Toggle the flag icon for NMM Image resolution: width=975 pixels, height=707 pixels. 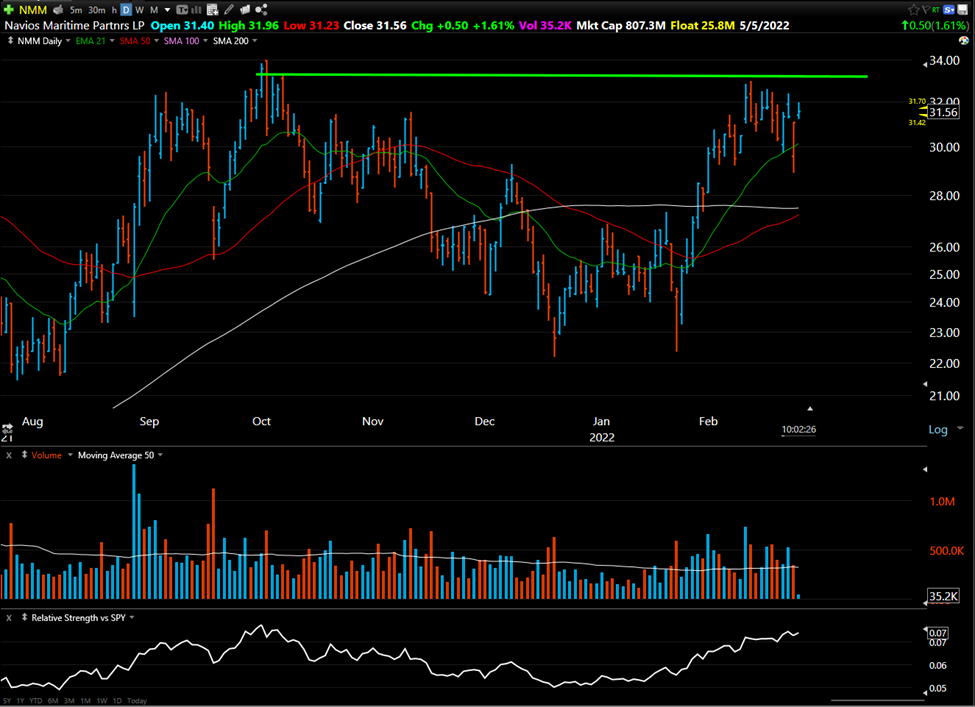click(925, 9)
